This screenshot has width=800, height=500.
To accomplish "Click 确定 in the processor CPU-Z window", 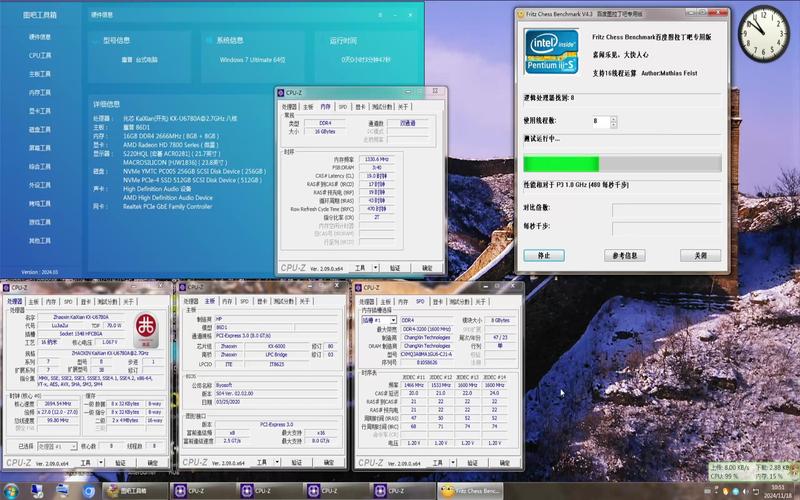I will 153,463.
